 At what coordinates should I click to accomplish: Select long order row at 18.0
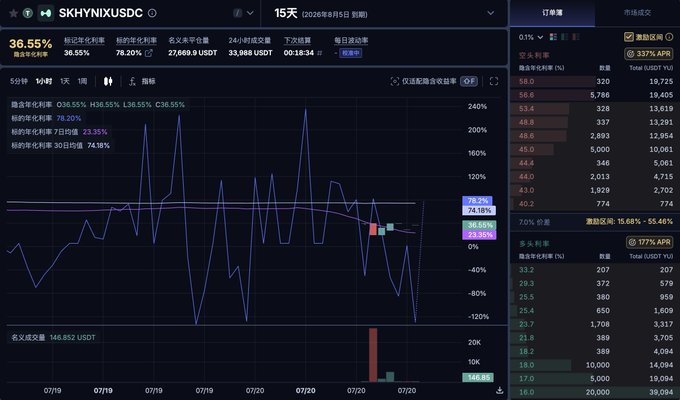pos(595,365)
